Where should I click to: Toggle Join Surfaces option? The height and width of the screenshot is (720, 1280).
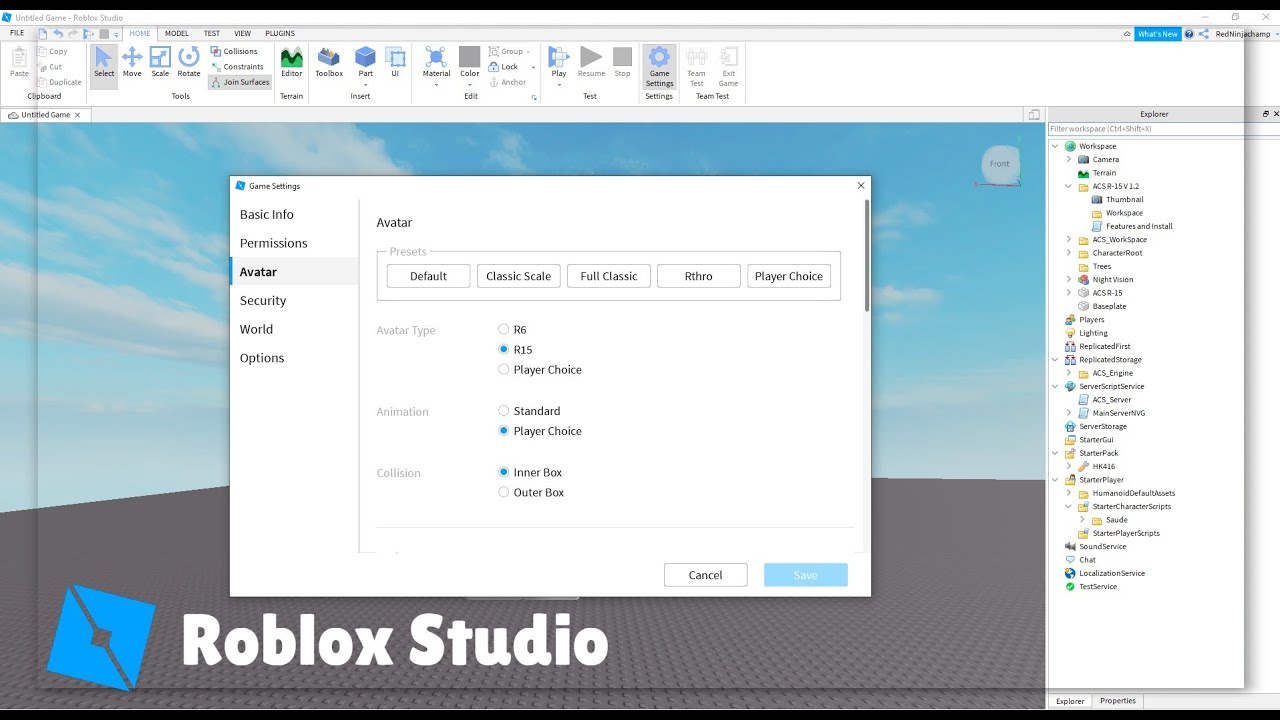pyautogui.click(x=240, y=82)
